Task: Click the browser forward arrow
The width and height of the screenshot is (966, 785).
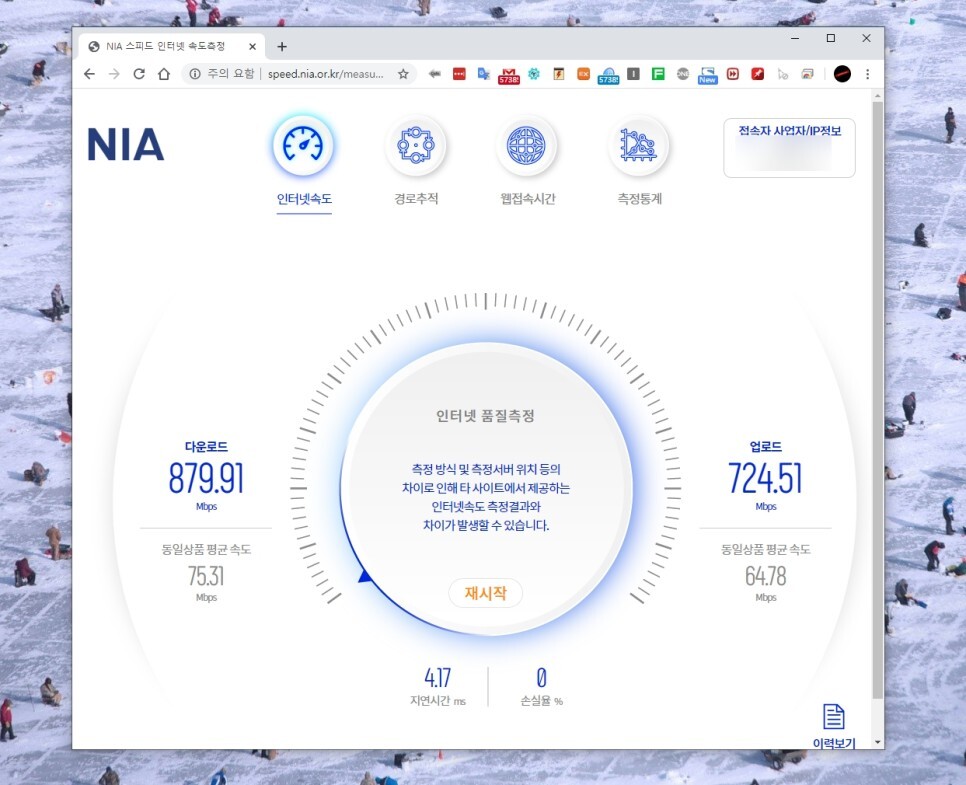Action: click(114, 74)
